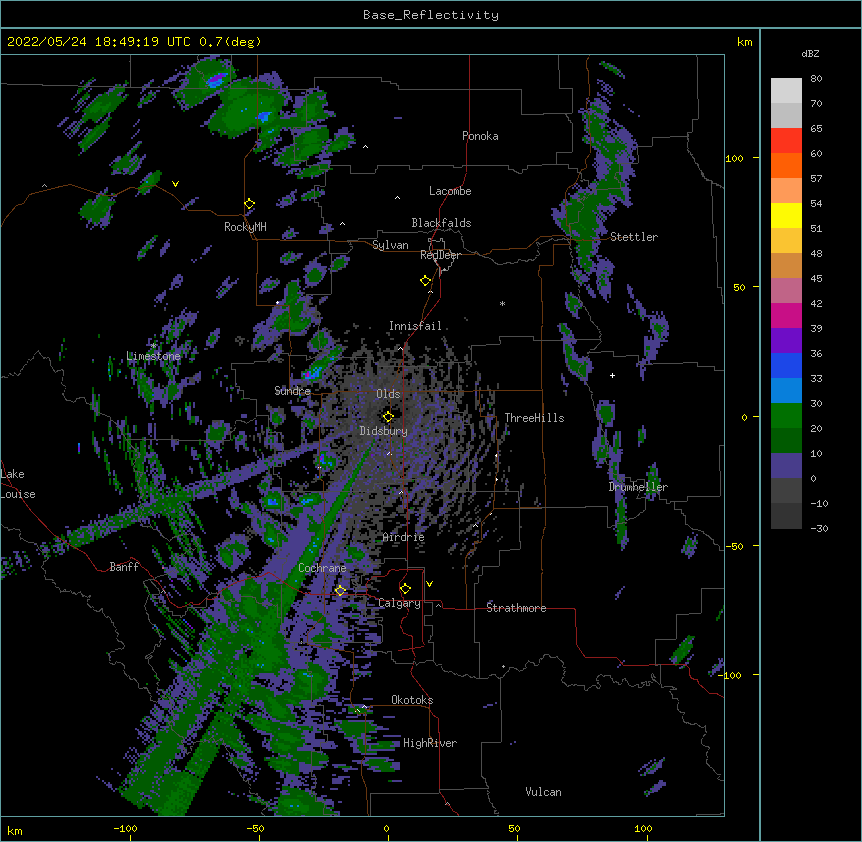The width and height of the screenshot is (862, 842).
Task: Click the Sylvan label
Action: tap(390, 245)
